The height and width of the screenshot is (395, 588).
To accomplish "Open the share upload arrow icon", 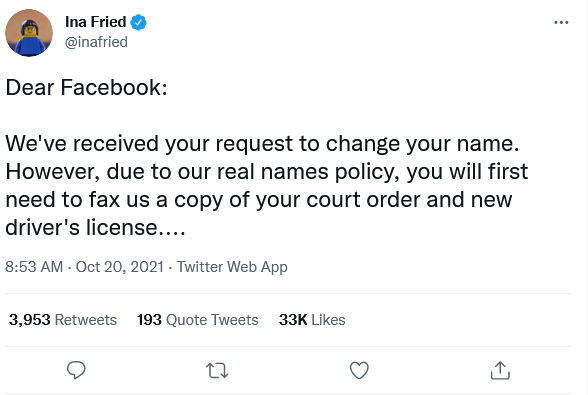I will tap(500, 370).
